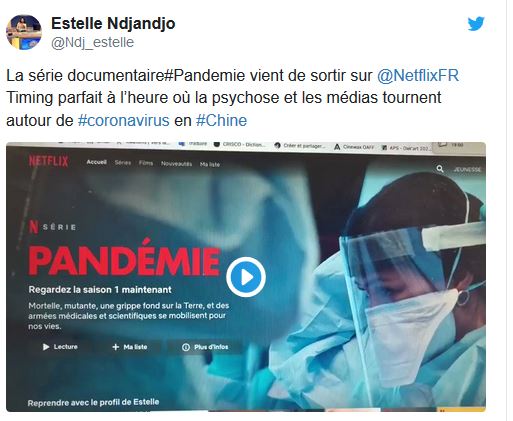Click the Lecture play triangle icon
Image resolution: width=513 pixels, height=421 pixels.
pyautogui.click(x=46, y=347)
